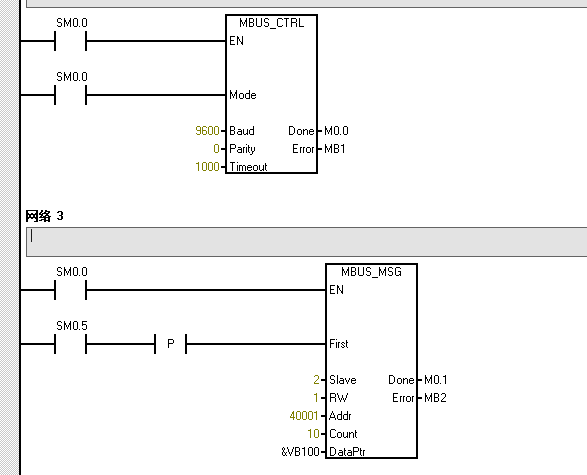Click the Timeout value 1000
The height and width of the screenshot is (475, 587).
207,167
